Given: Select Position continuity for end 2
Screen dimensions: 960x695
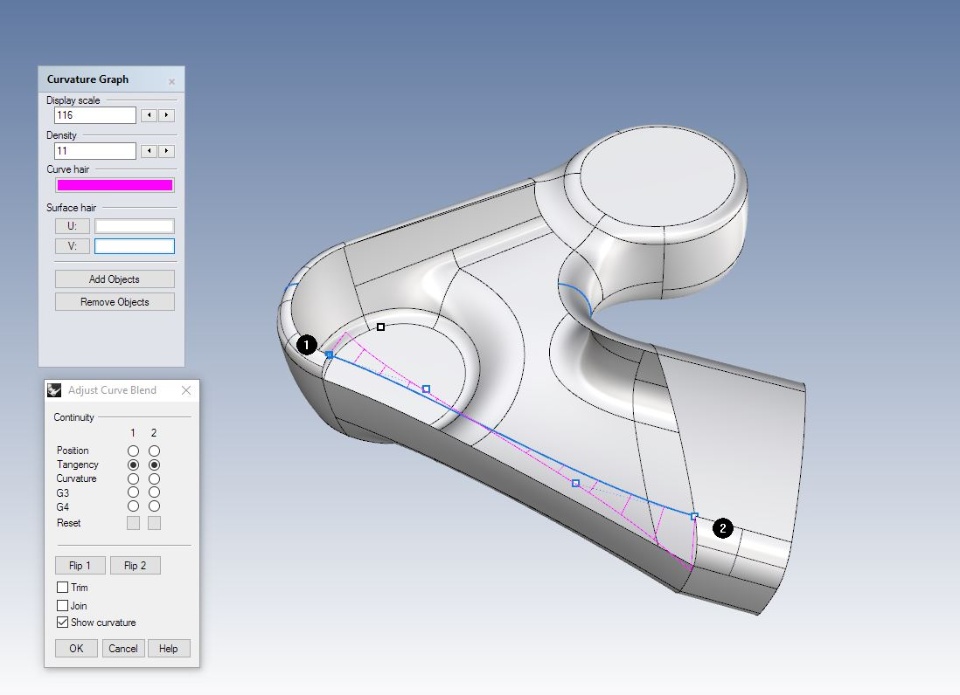Looking at the screenshot, I should [154, 451].
